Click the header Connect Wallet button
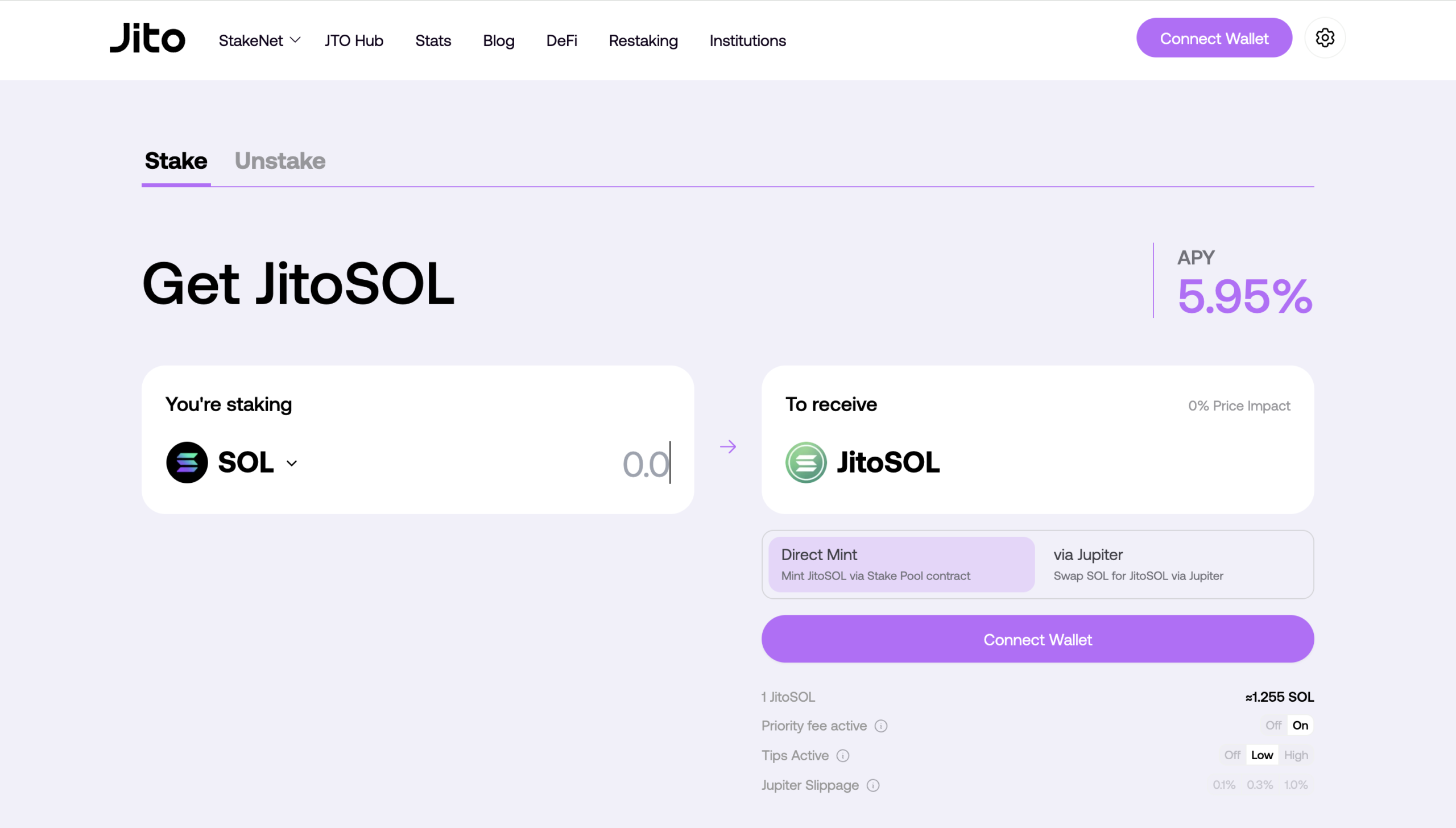The width and height of the screenshot is (1456, 828). click(1214, 38)
